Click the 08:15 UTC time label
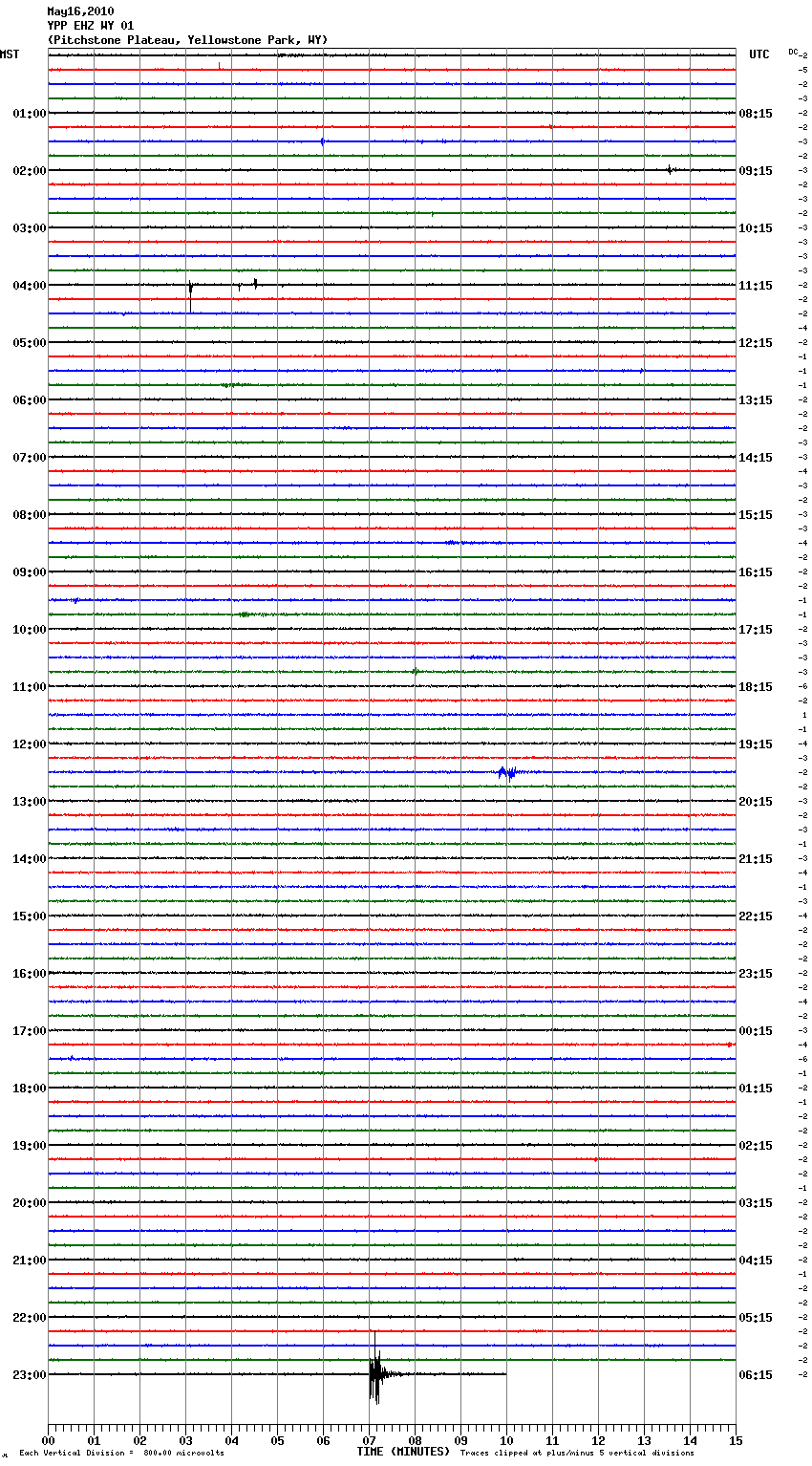812x1466 pixels. (x=756, y=114)
